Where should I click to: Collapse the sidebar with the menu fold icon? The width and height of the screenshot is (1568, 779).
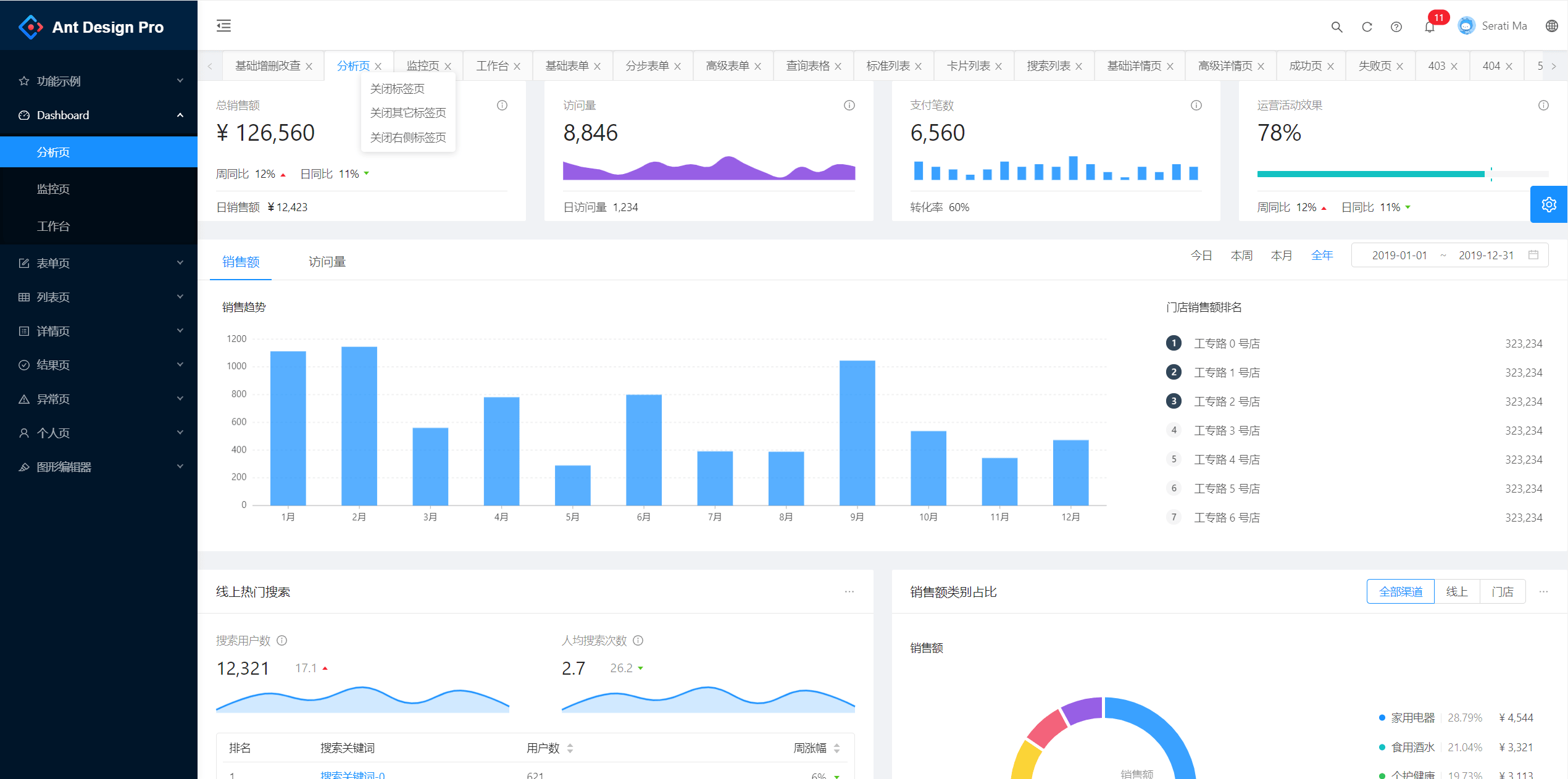(223, 26)
